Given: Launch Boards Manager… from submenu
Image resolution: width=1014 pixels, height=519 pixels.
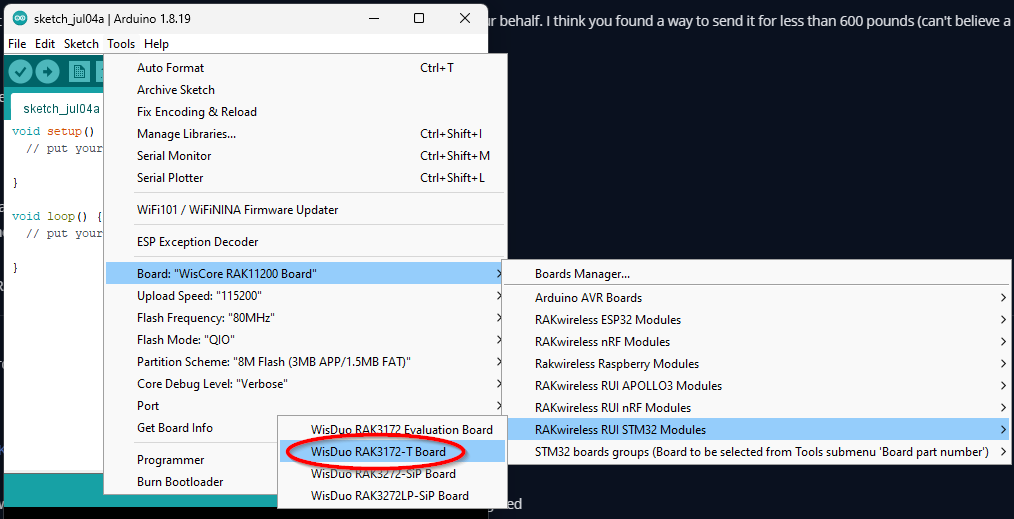Looking at the screenshot, I should pyautogui.click(x=582, y=274).
